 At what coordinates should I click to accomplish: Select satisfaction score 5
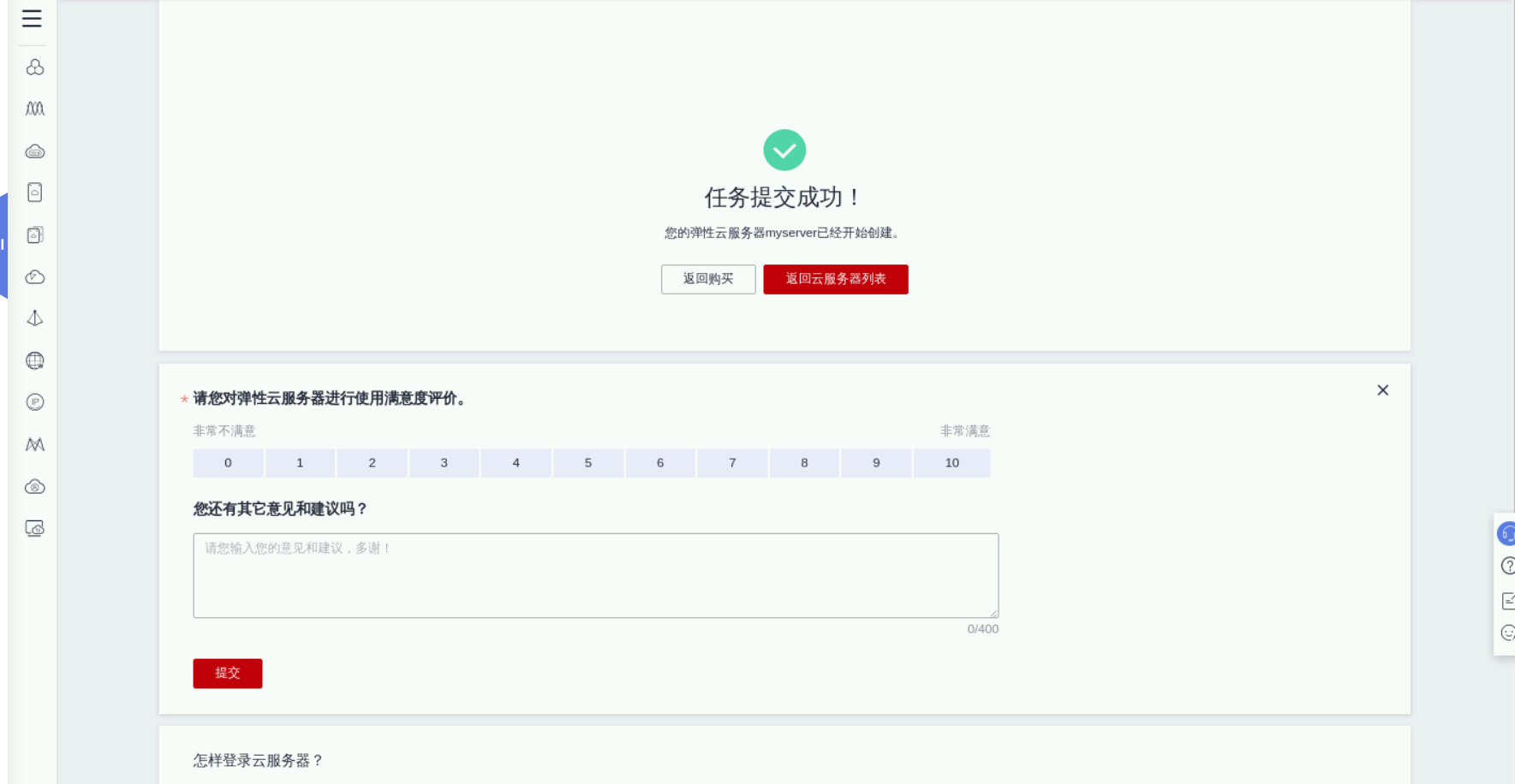[x=588, y=463]
